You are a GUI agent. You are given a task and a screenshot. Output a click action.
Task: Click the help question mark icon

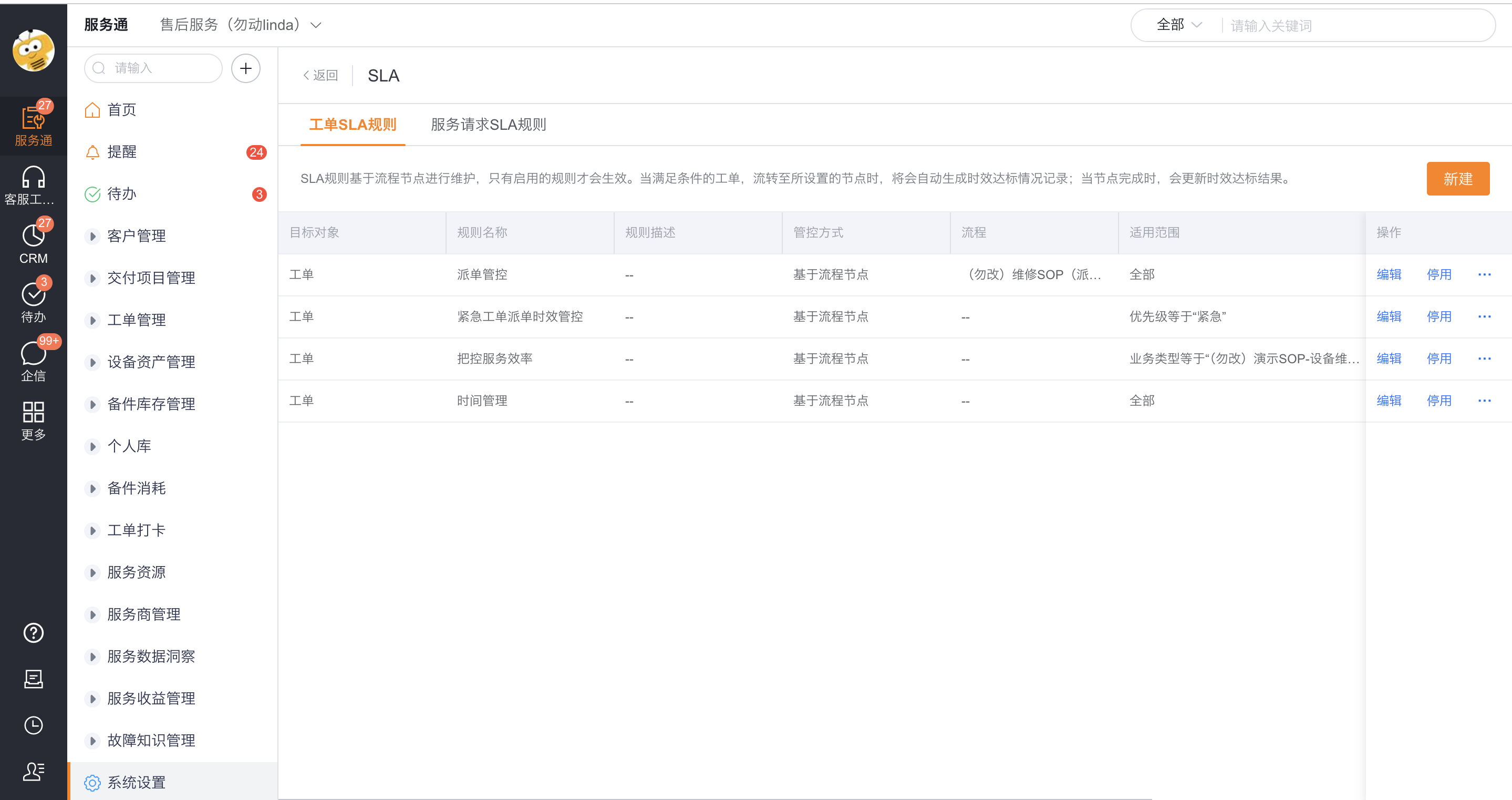coord(34,633)
